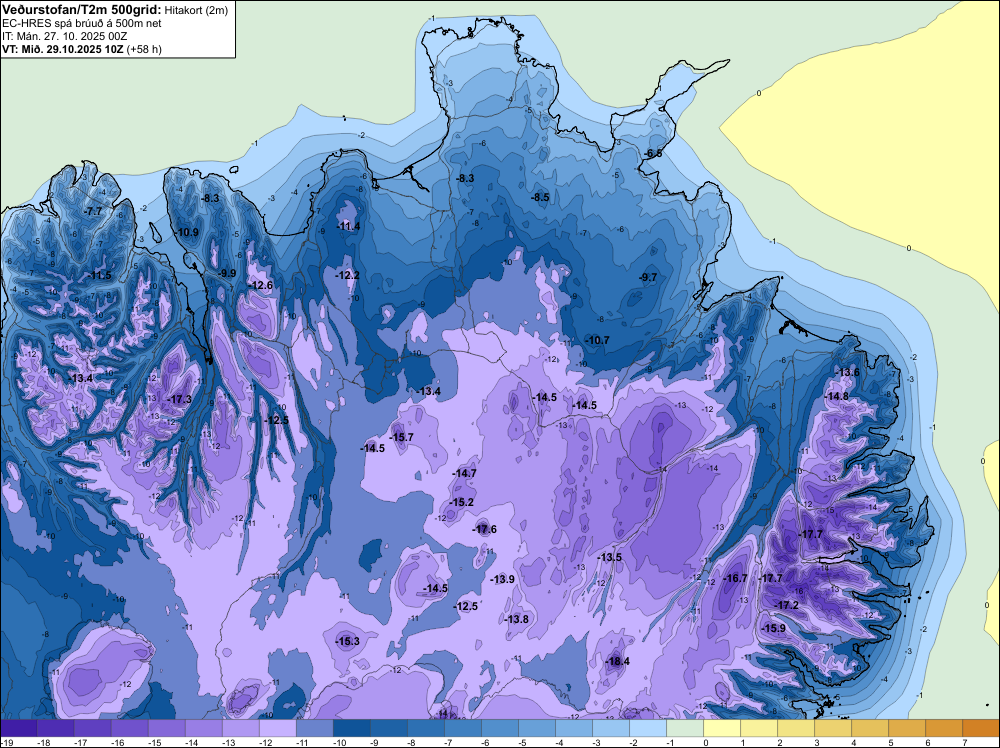Select the 7 tick label on the color scale
Screen dimensions: 1000x748
964,742
